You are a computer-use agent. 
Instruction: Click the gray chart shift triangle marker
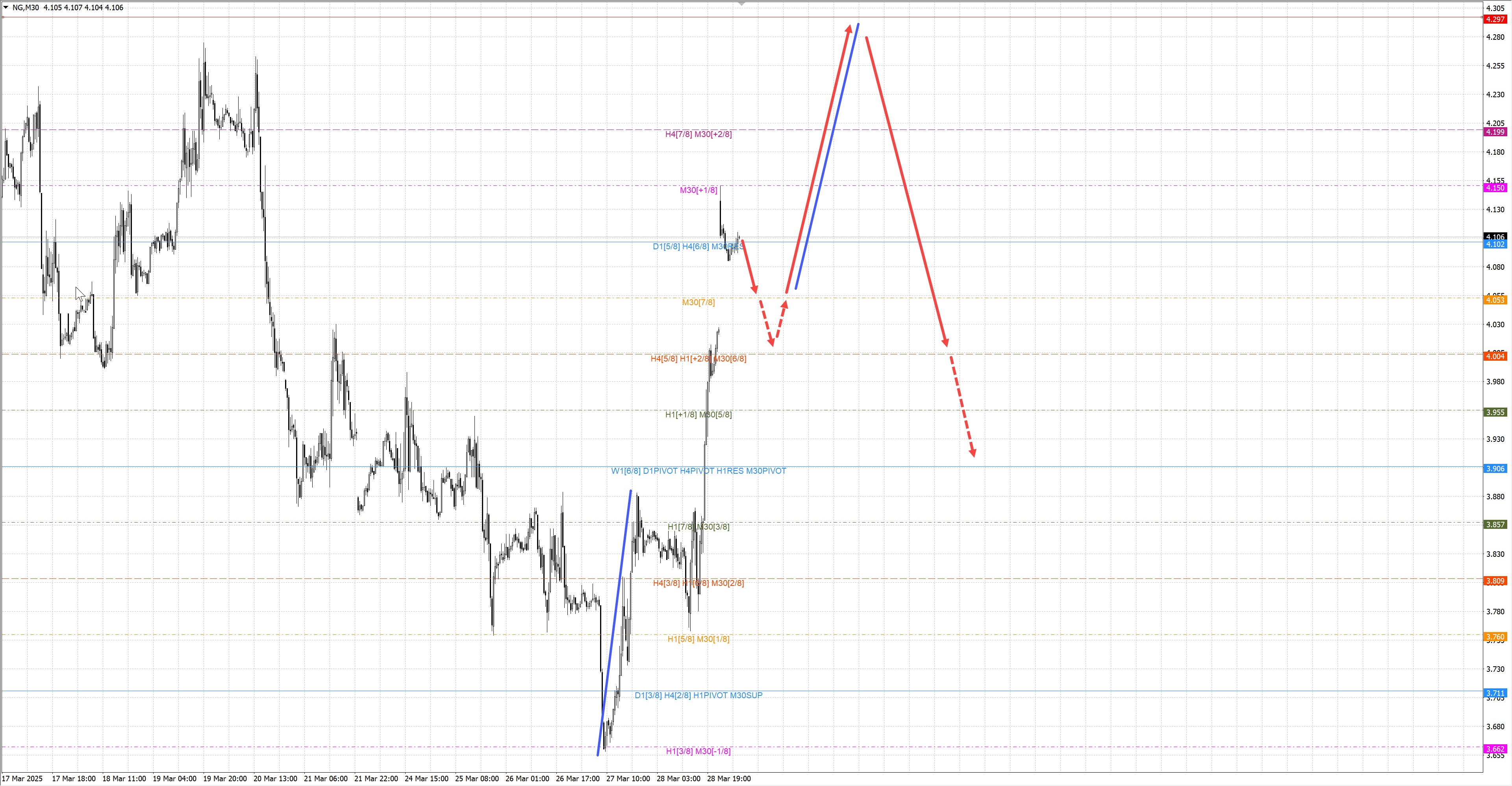tap(741, 4)
